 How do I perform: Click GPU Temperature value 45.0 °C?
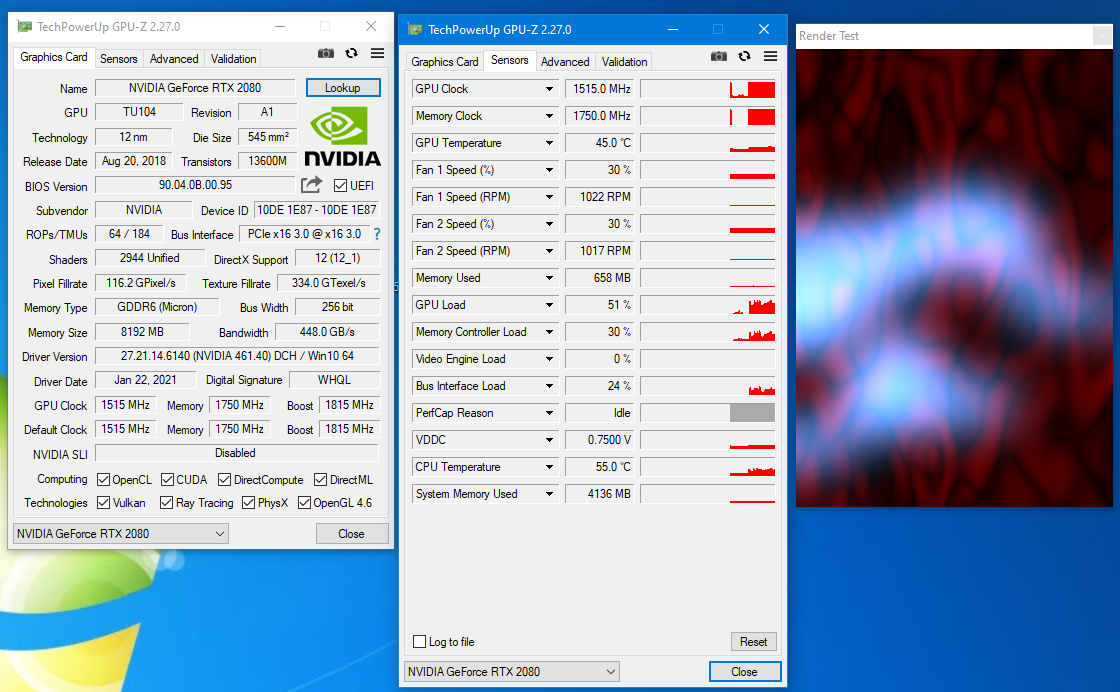(599, 143)
